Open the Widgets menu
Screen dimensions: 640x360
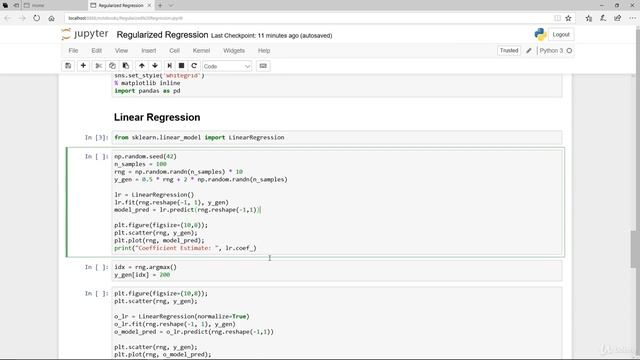pos(234,51)
